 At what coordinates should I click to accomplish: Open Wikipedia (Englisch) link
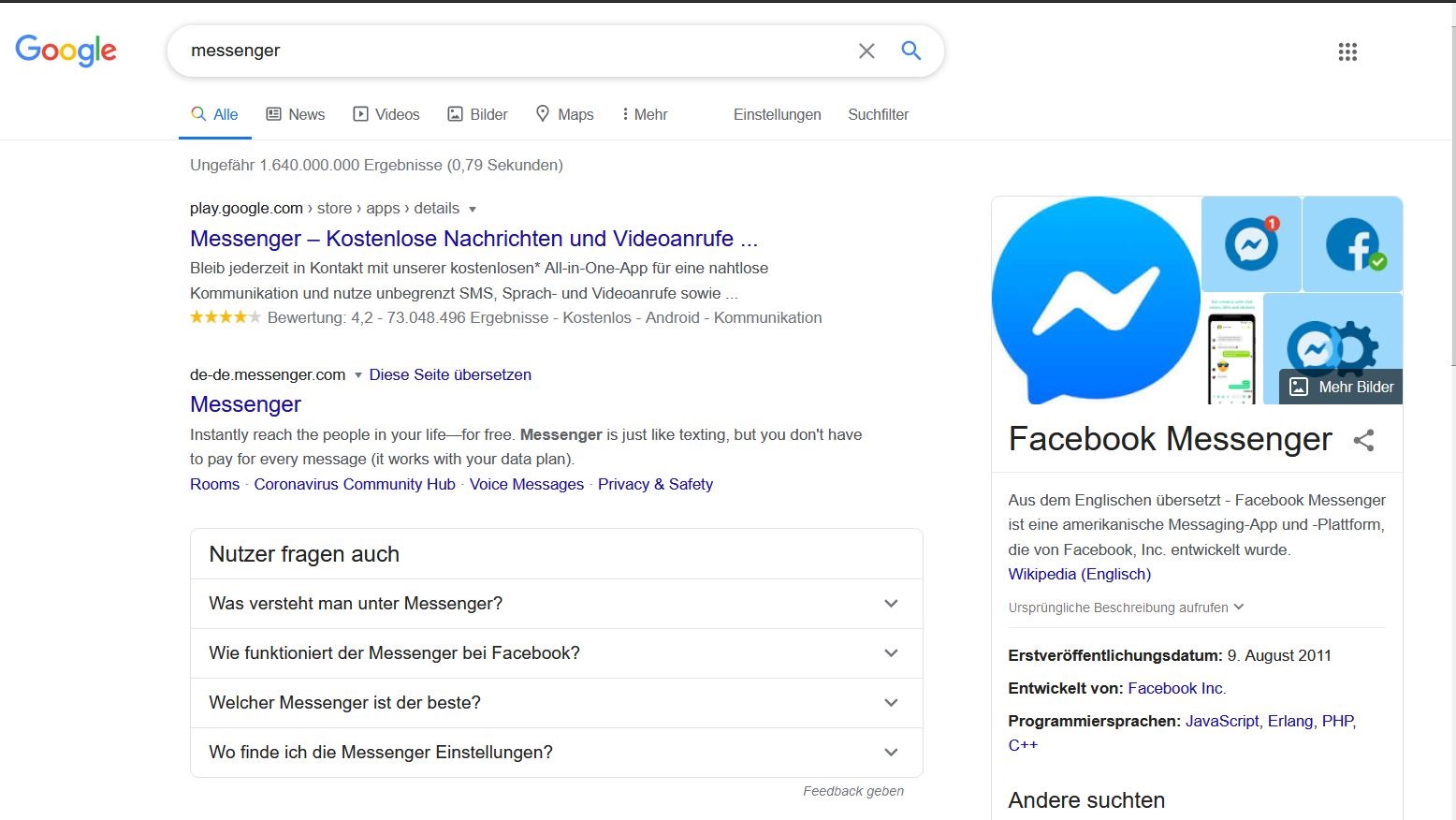[1079, 574]
